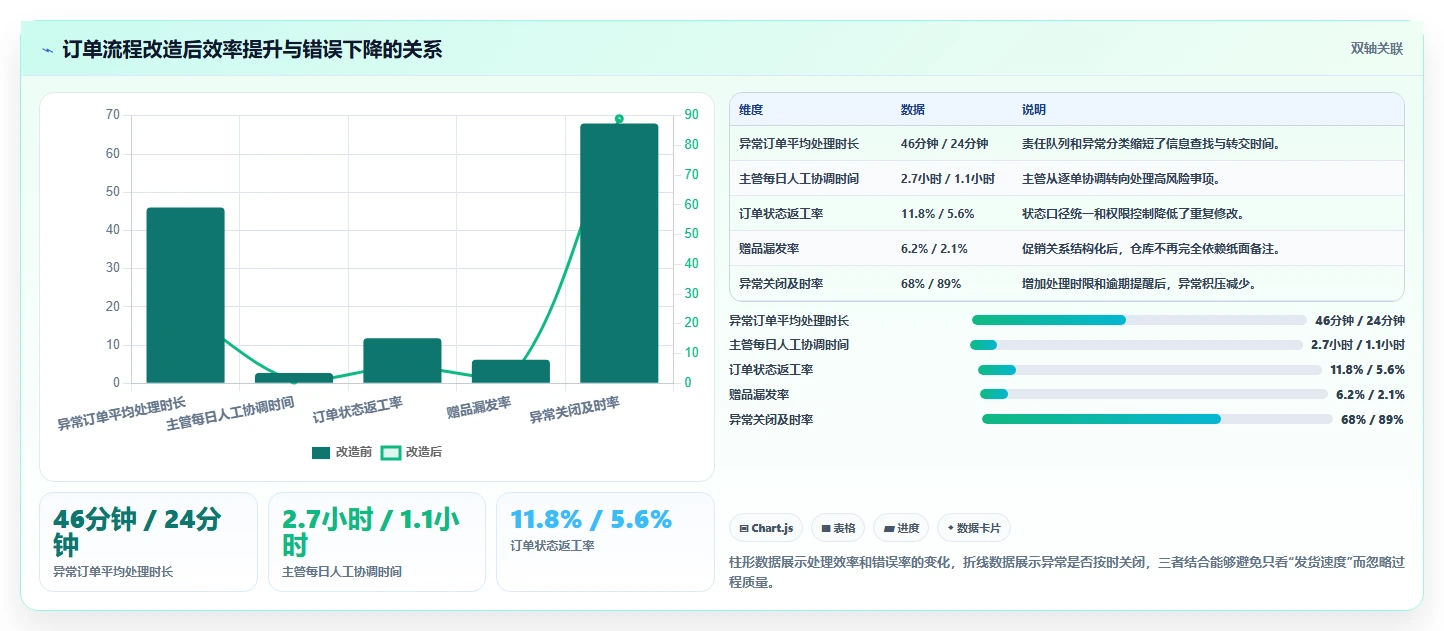This screenshot has height=631, width=1444.
Task: Click the 赠品漏发率 progress bar
Action: [x=1154, y=395]
